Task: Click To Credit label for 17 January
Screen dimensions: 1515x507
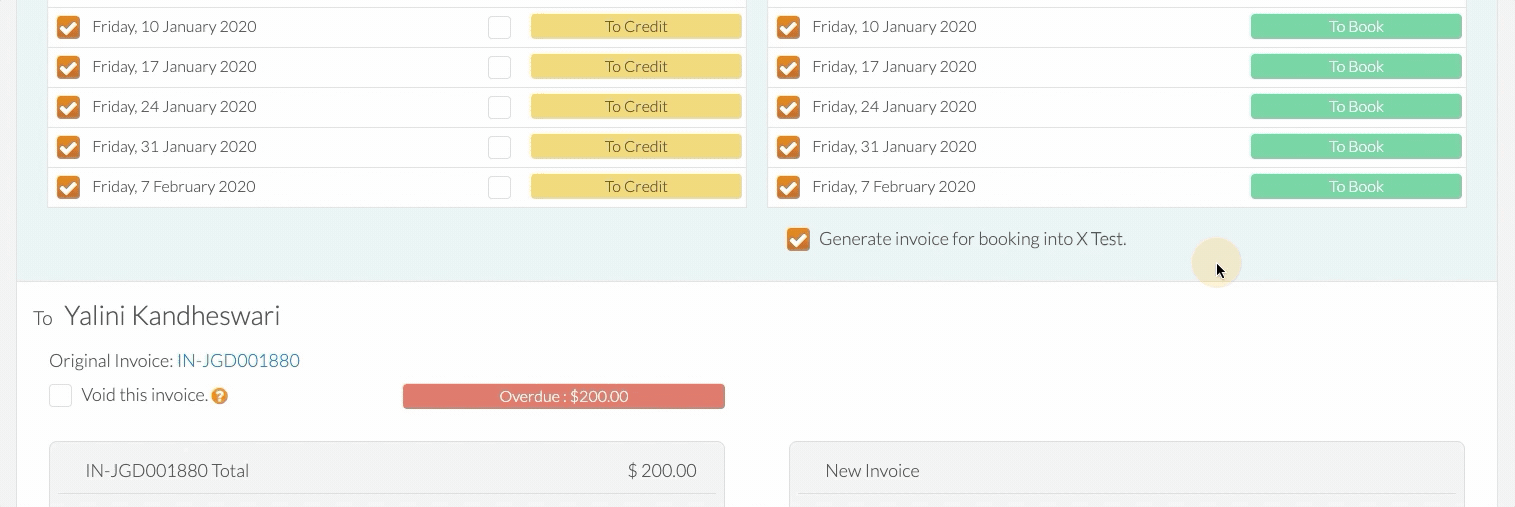Action: coord(636,67)
